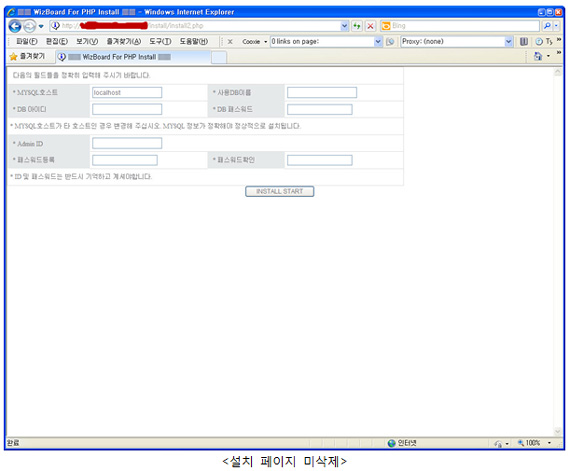Open a new blank tab
The image size is (570, 471).
click(x=219, y=57)
